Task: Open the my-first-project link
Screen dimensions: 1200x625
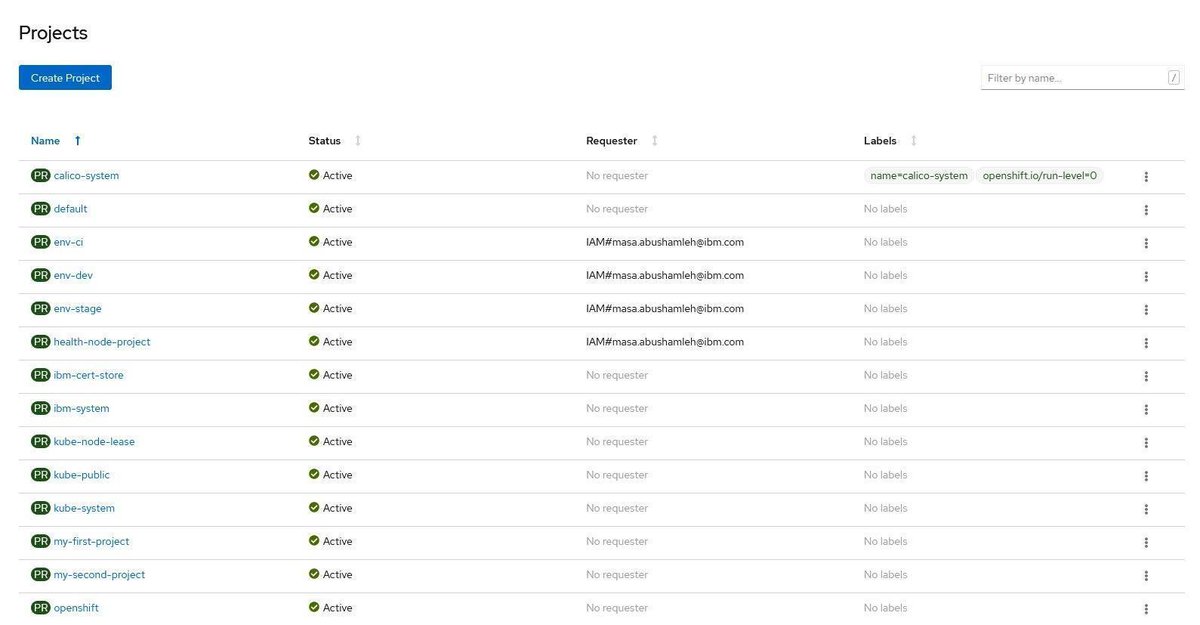Action: (x=92, y=541)
